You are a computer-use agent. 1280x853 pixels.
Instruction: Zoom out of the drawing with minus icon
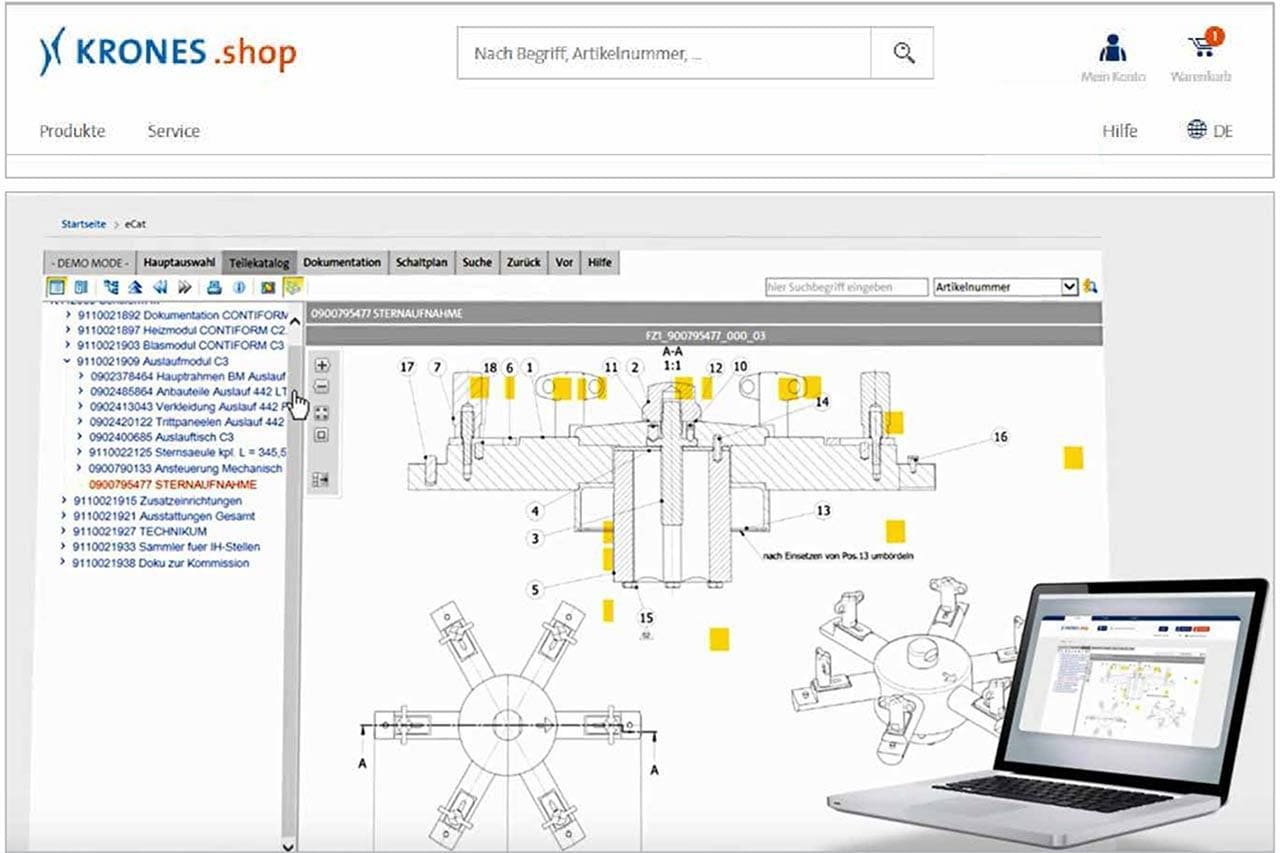(322, 386)
